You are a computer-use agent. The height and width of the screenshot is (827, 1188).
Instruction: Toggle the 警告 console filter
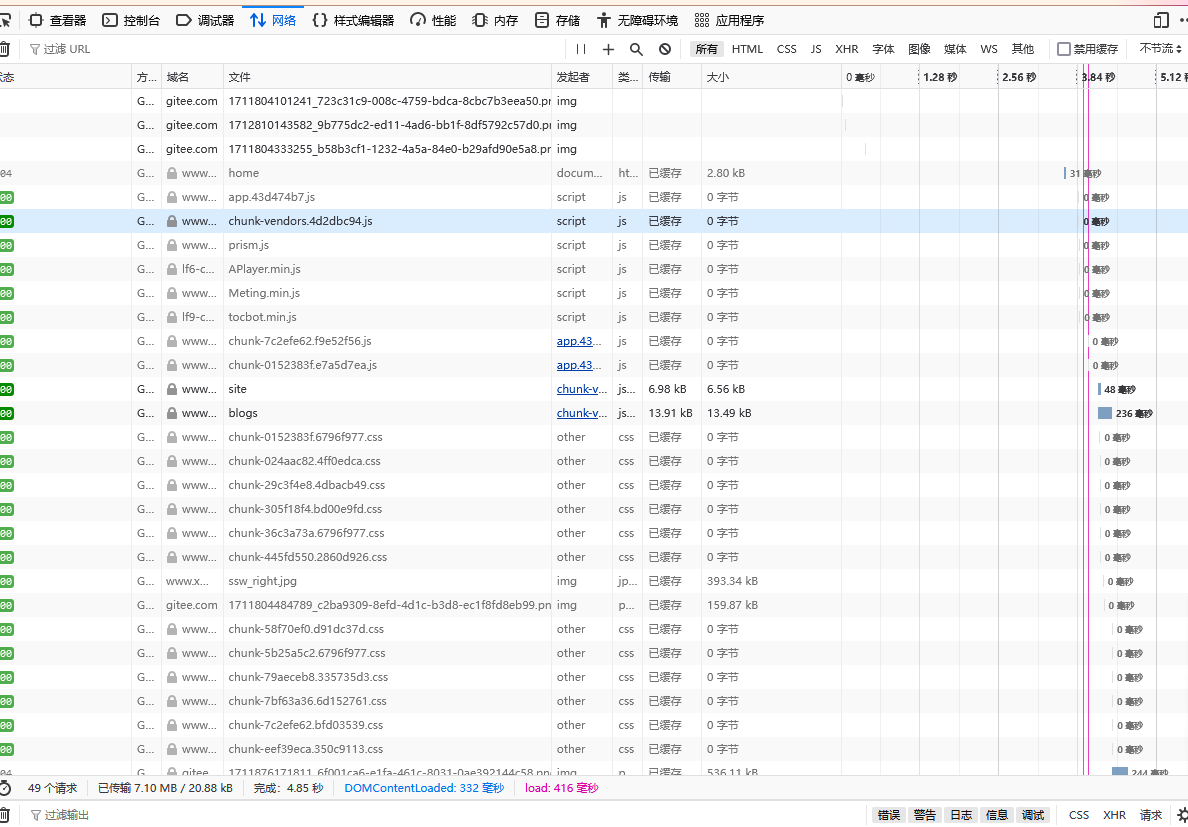pos(925,815)
